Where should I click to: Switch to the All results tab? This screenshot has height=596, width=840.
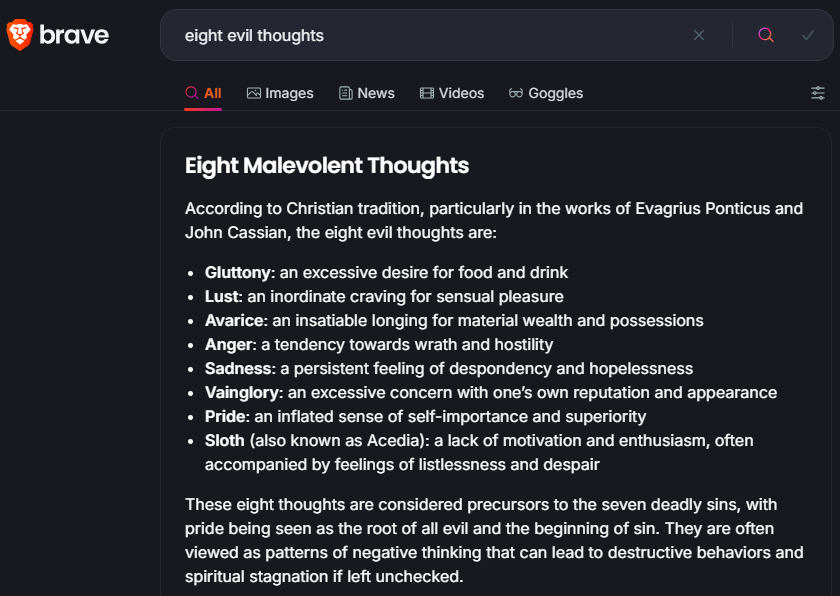click(x=203, y=93)
